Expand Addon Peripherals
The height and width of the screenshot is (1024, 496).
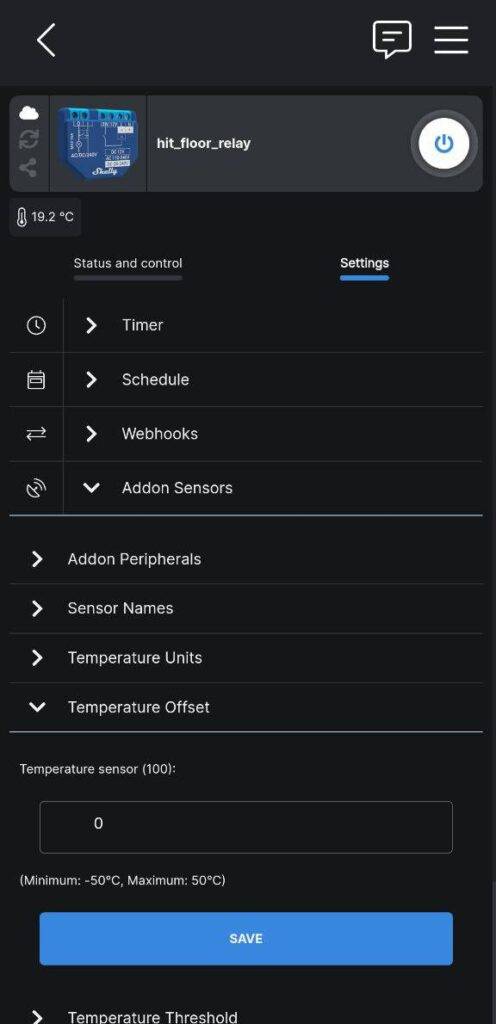pyautogui.click(x=247, y=559)
